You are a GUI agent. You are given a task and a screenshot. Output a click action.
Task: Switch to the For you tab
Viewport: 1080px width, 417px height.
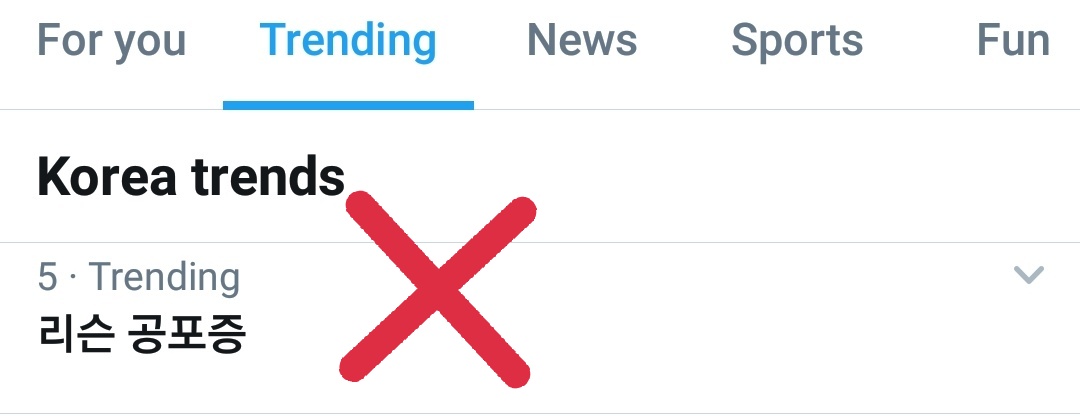point(112,40)
